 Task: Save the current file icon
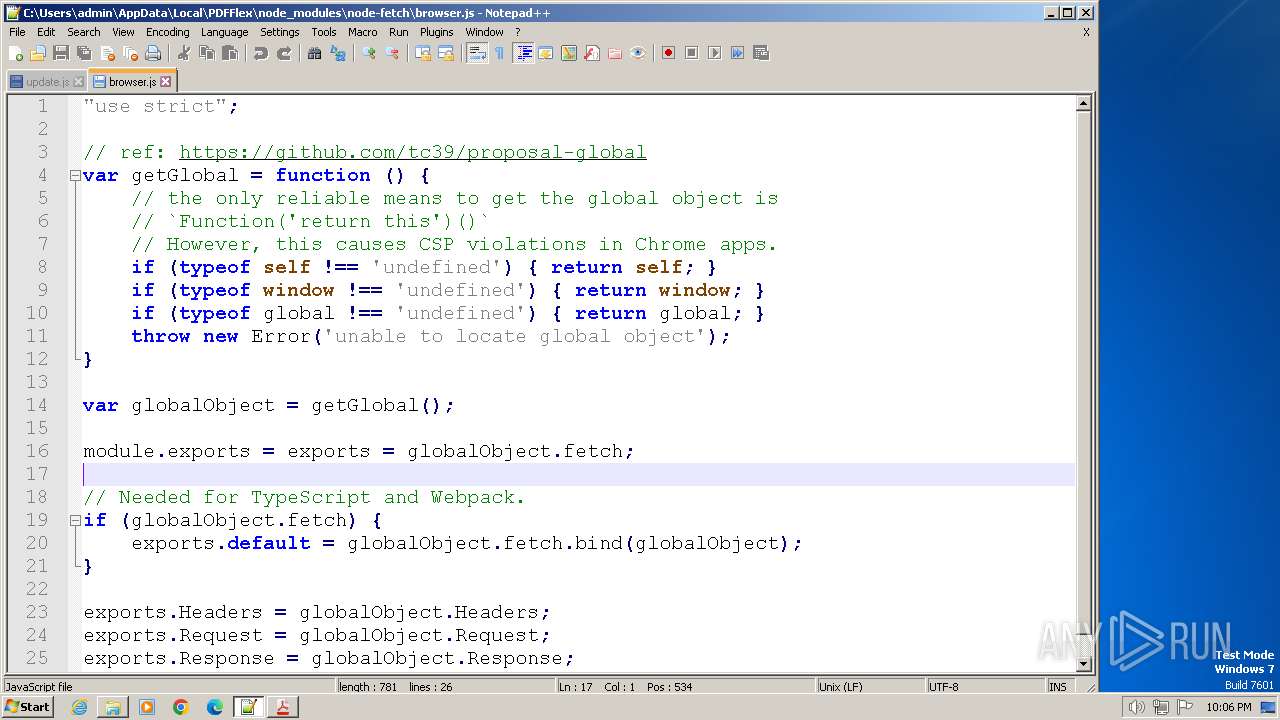point(61,53)
